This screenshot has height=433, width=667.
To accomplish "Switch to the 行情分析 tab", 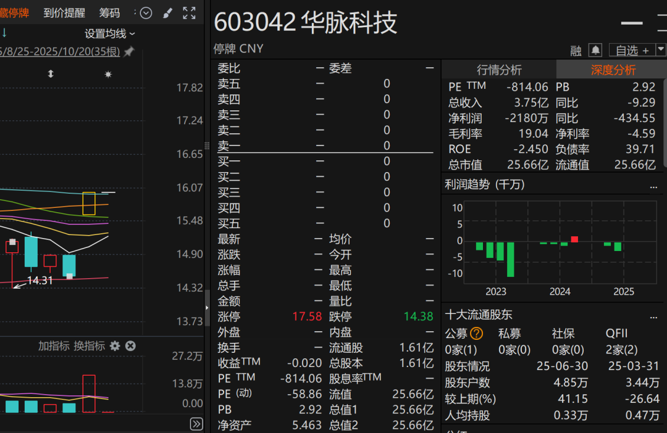I will point(499,70).
